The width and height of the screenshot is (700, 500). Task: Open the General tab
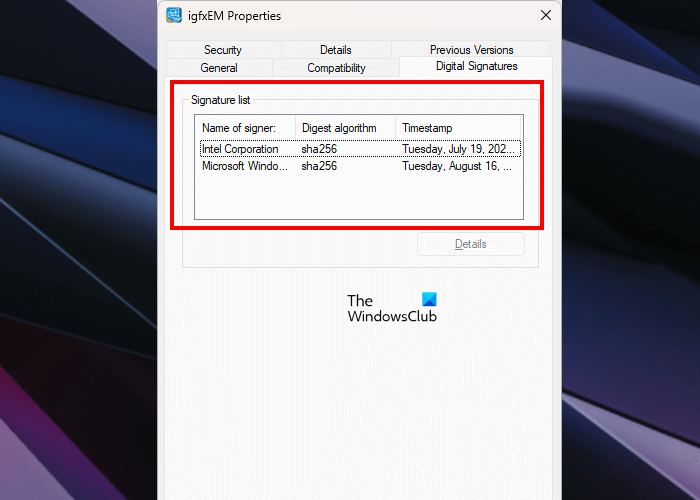tap(219, 68)
